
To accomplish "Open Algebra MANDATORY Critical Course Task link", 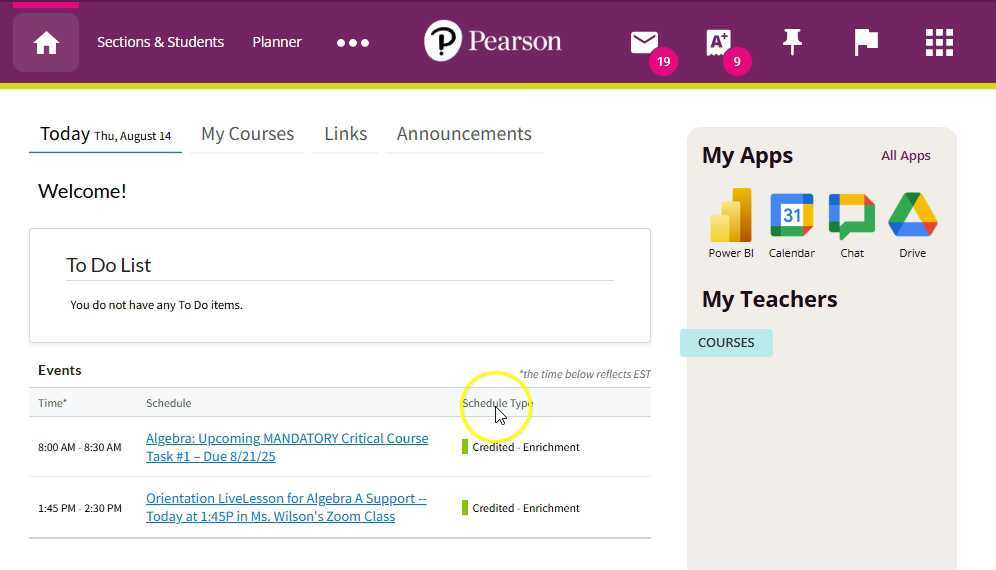I will (287, 447).
